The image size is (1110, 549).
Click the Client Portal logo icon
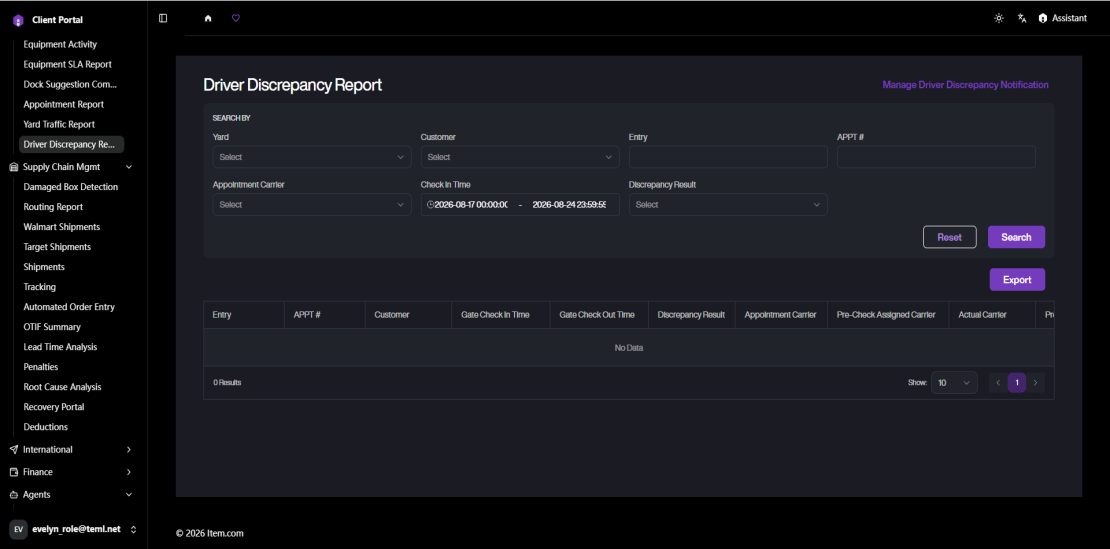[18, 20]
